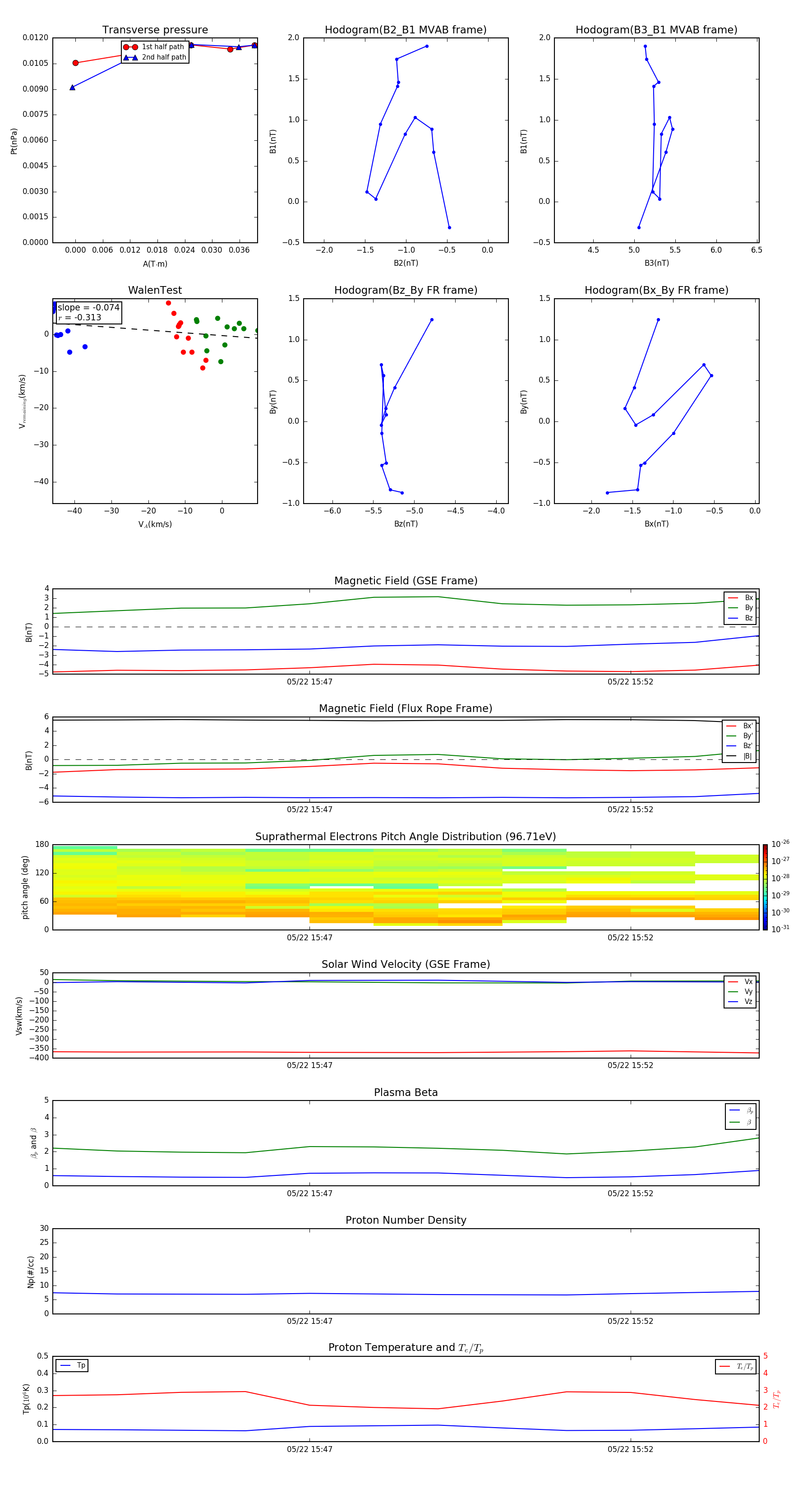Click the Te/Tp legend entry
The height and width of the screenshot is (1489, 812).
[736, 1366]
